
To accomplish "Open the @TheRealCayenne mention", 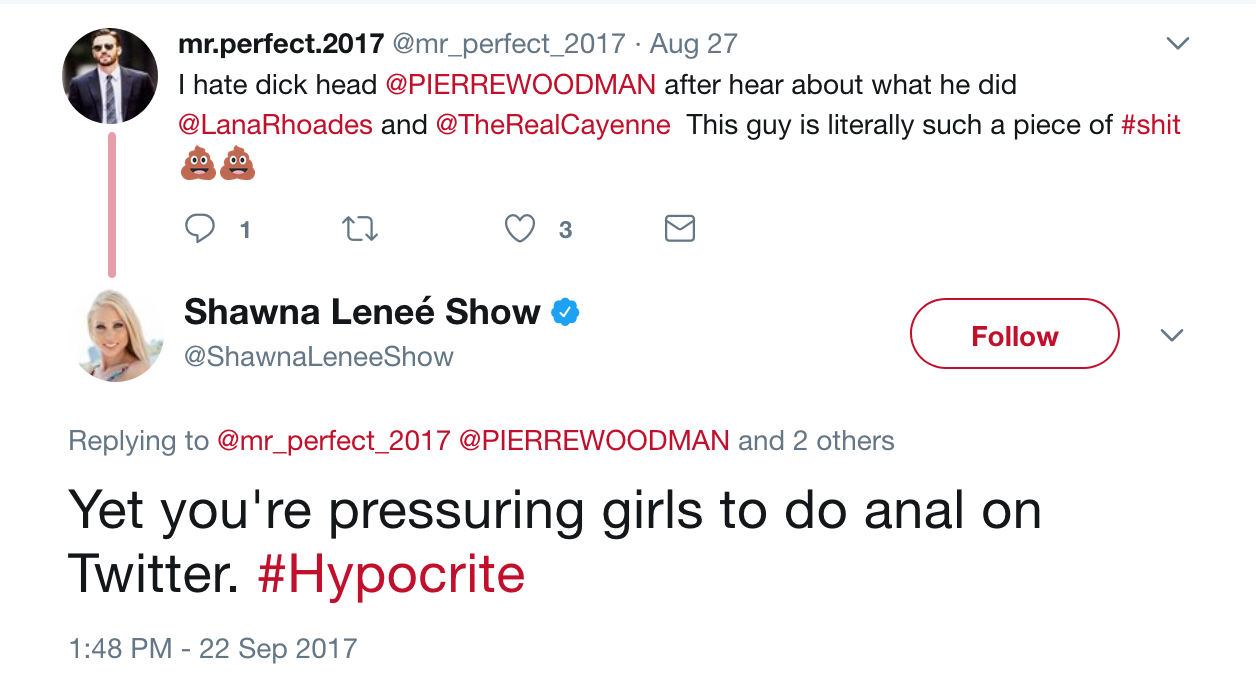I will [553, 125].
